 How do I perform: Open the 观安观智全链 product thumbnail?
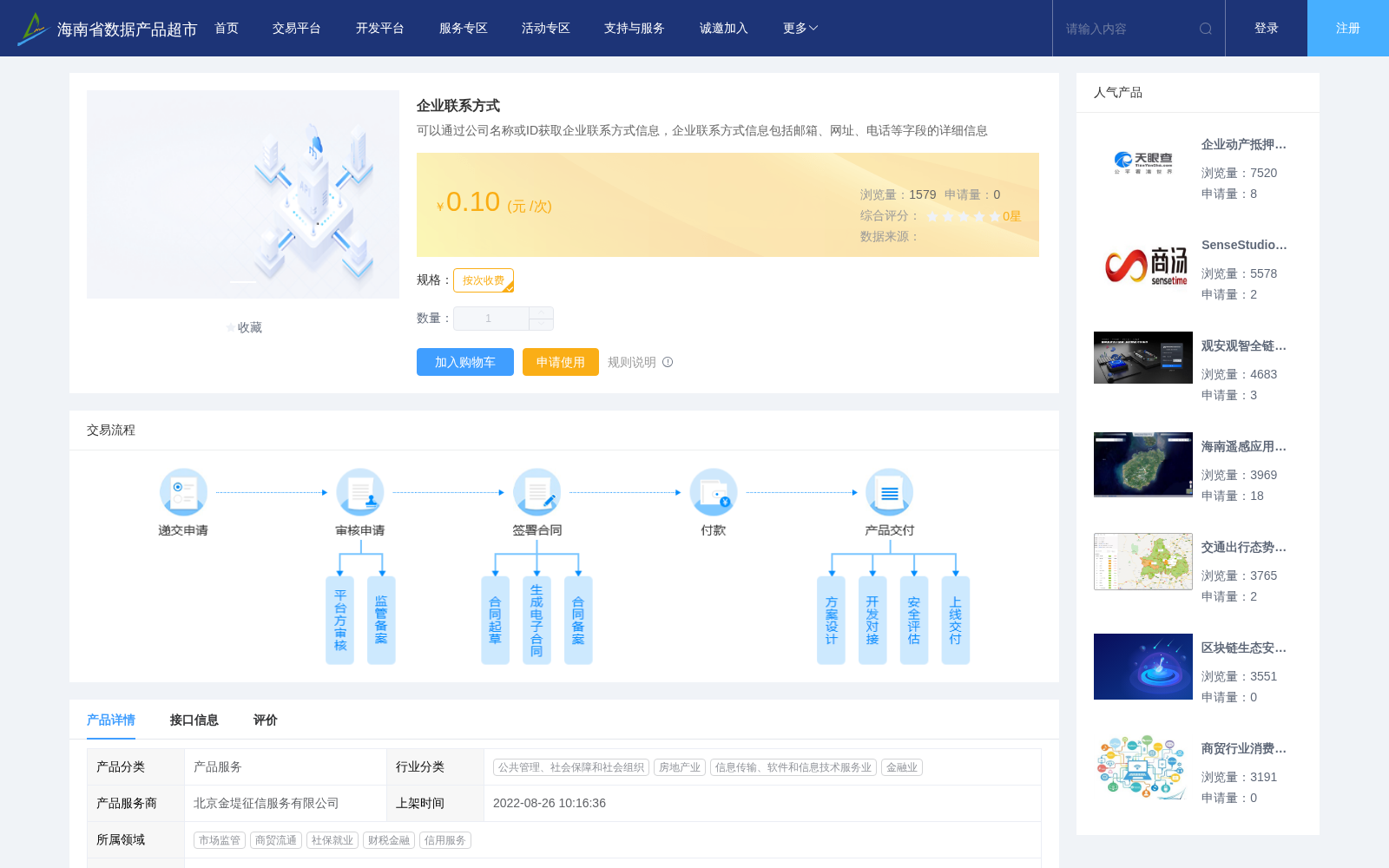click(x=1143, y=358)
